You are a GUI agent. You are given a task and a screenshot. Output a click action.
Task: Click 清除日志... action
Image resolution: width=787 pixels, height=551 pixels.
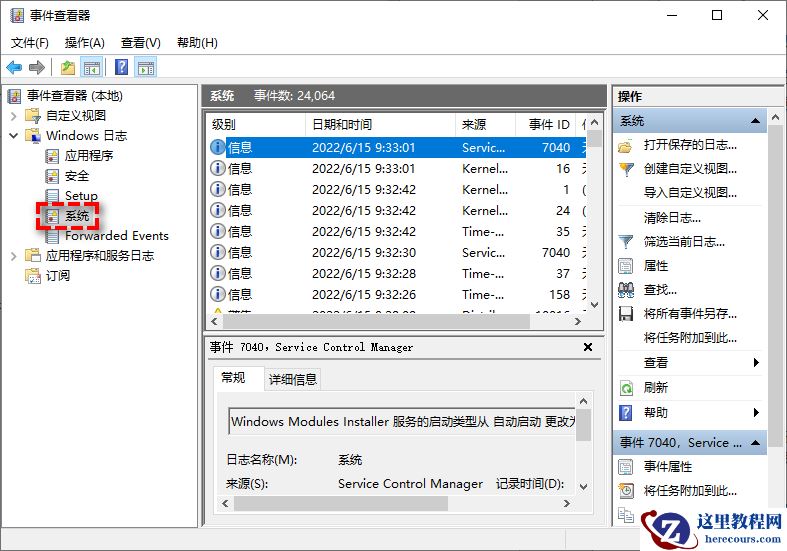(x=672, y=218)
